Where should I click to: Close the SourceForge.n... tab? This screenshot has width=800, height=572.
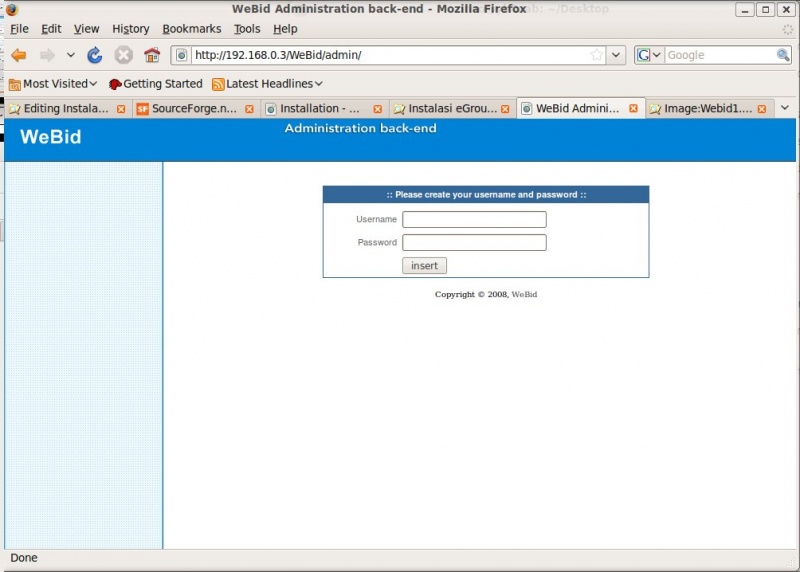(x=249, y=109)
